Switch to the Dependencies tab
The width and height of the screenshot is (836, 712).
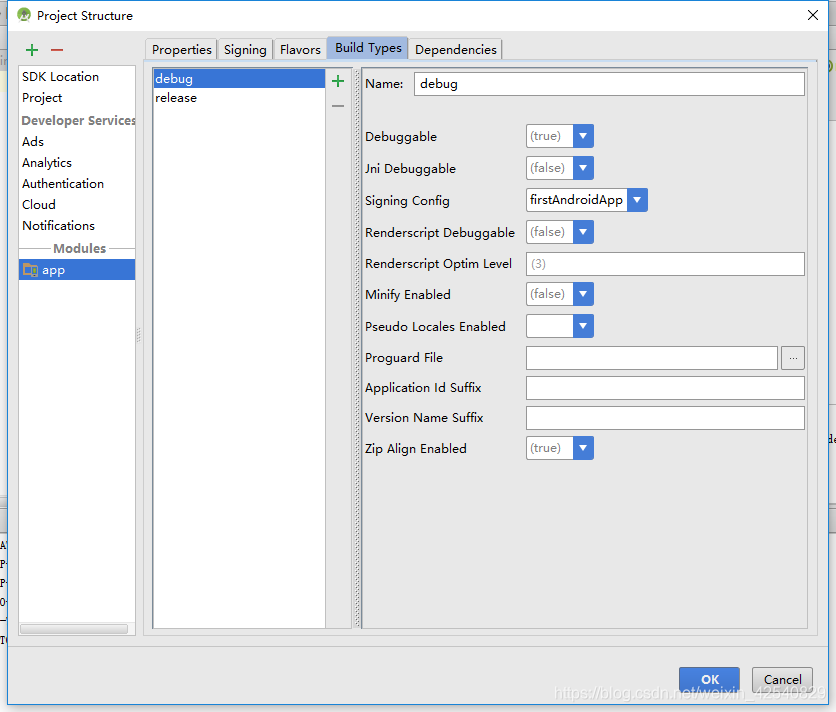tap(456, 50)
